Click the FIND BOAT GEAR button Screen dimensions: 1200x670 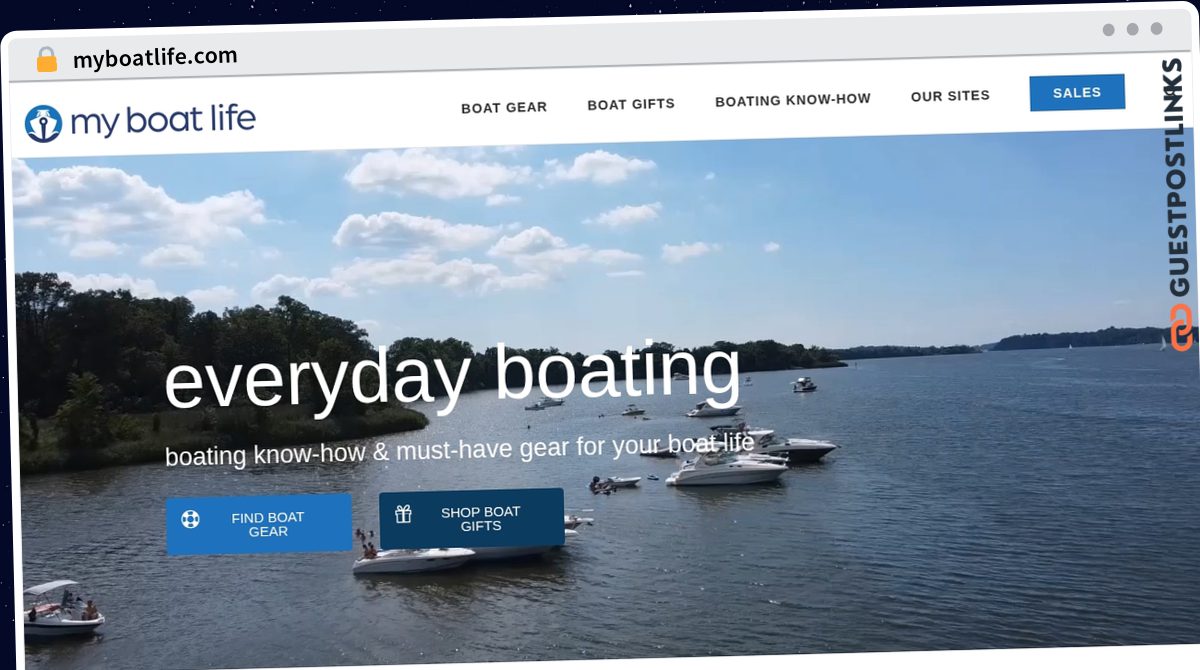[259, 523]
